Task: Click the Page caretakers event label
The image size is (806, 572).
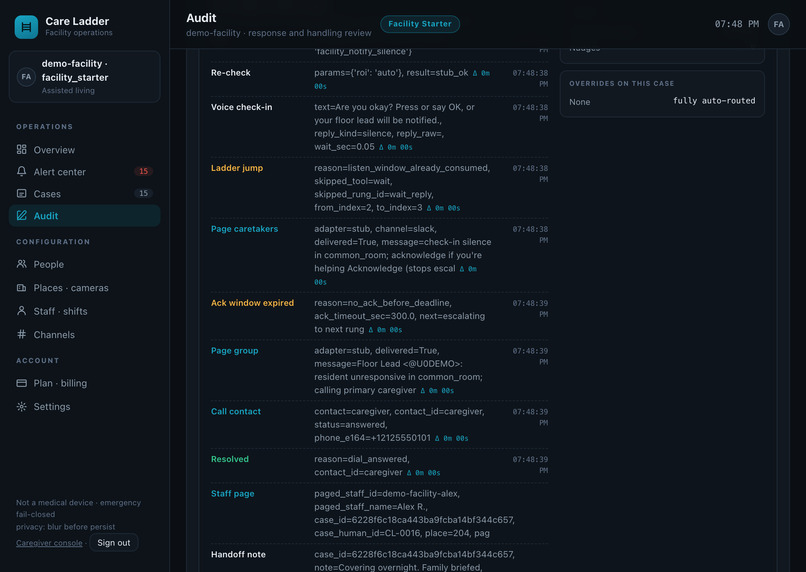Action: coord(244,229)
